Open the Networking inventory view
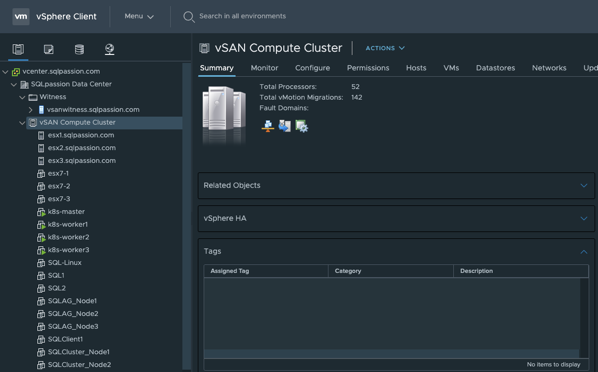Screen dimensions: 598x372 pyautogui.click(x=109, y=49)
